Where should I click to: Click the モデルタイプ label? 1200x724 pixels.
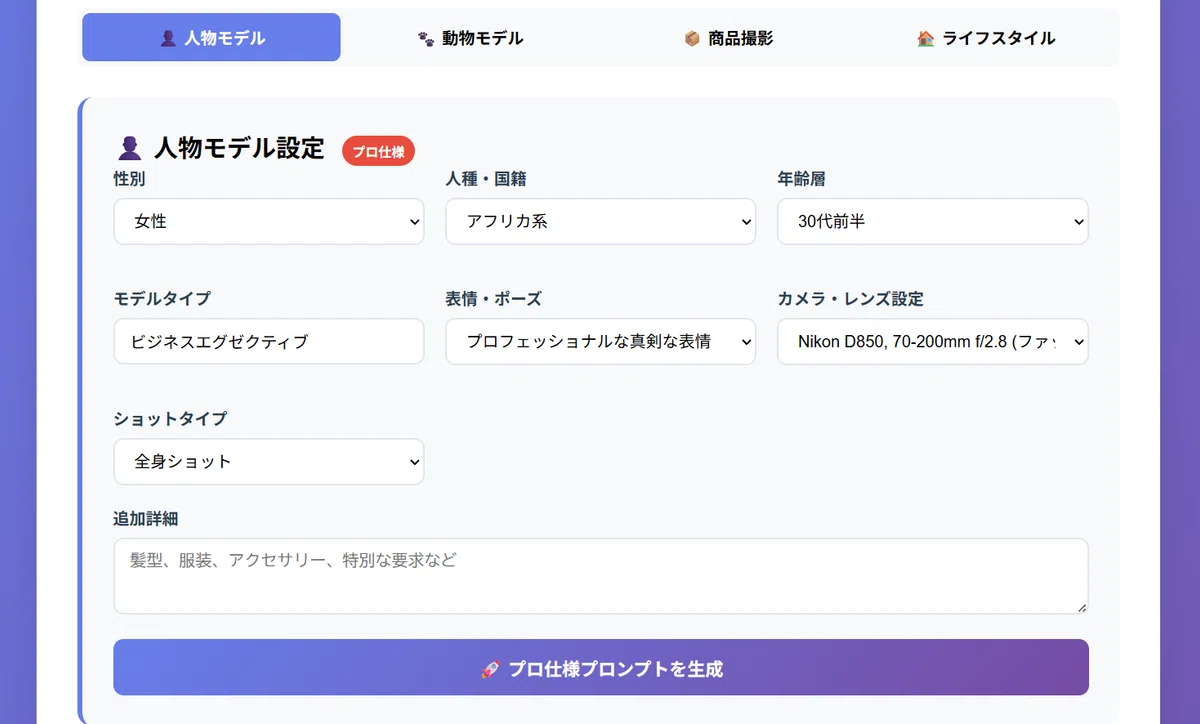(162, 299)
